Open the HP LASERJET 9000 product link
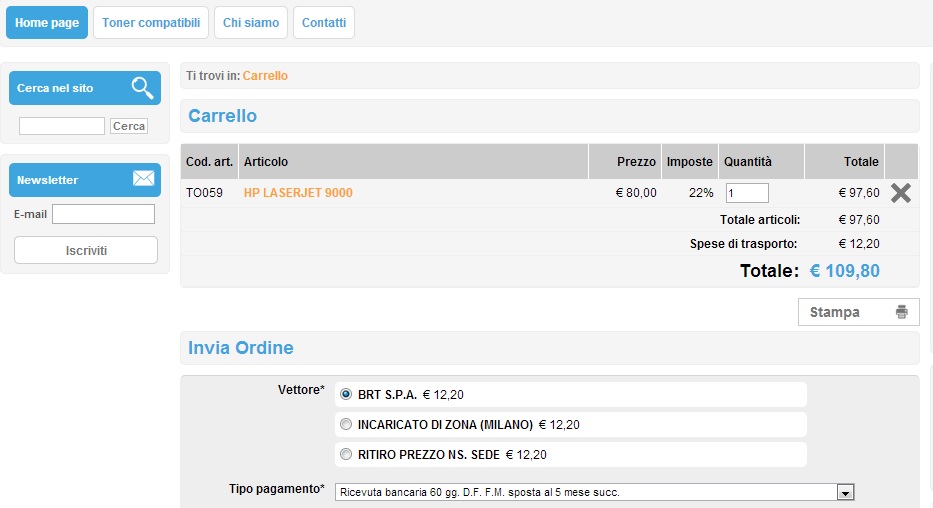Viewport: 933px width, 508px height. [x=298, y=193]
